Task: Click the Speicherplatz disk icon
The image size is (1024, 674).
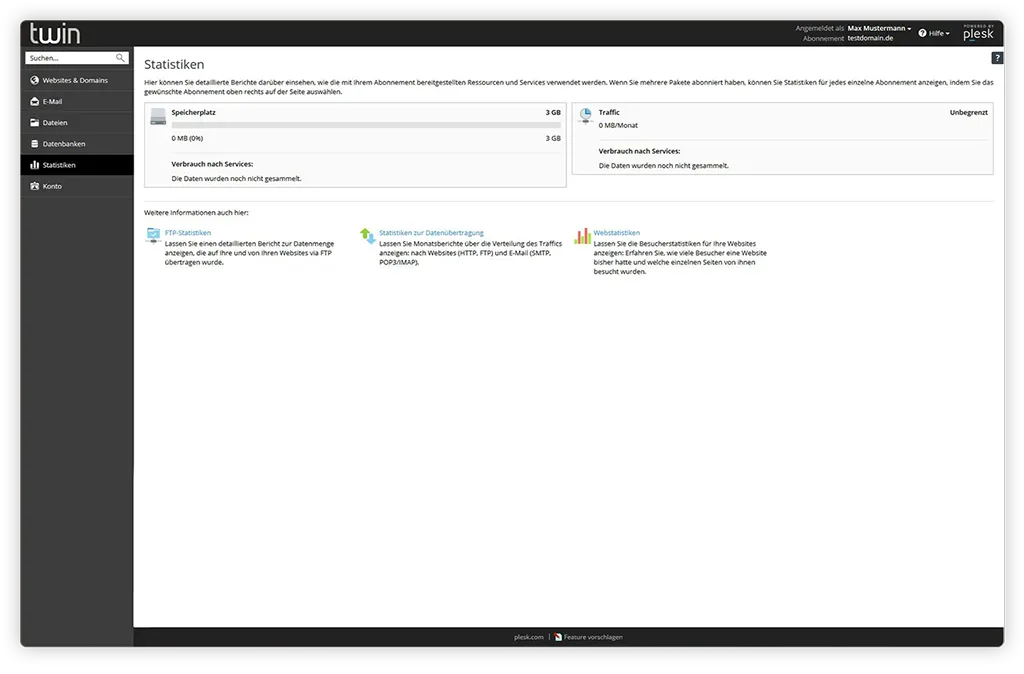Action: pos(158,116)
